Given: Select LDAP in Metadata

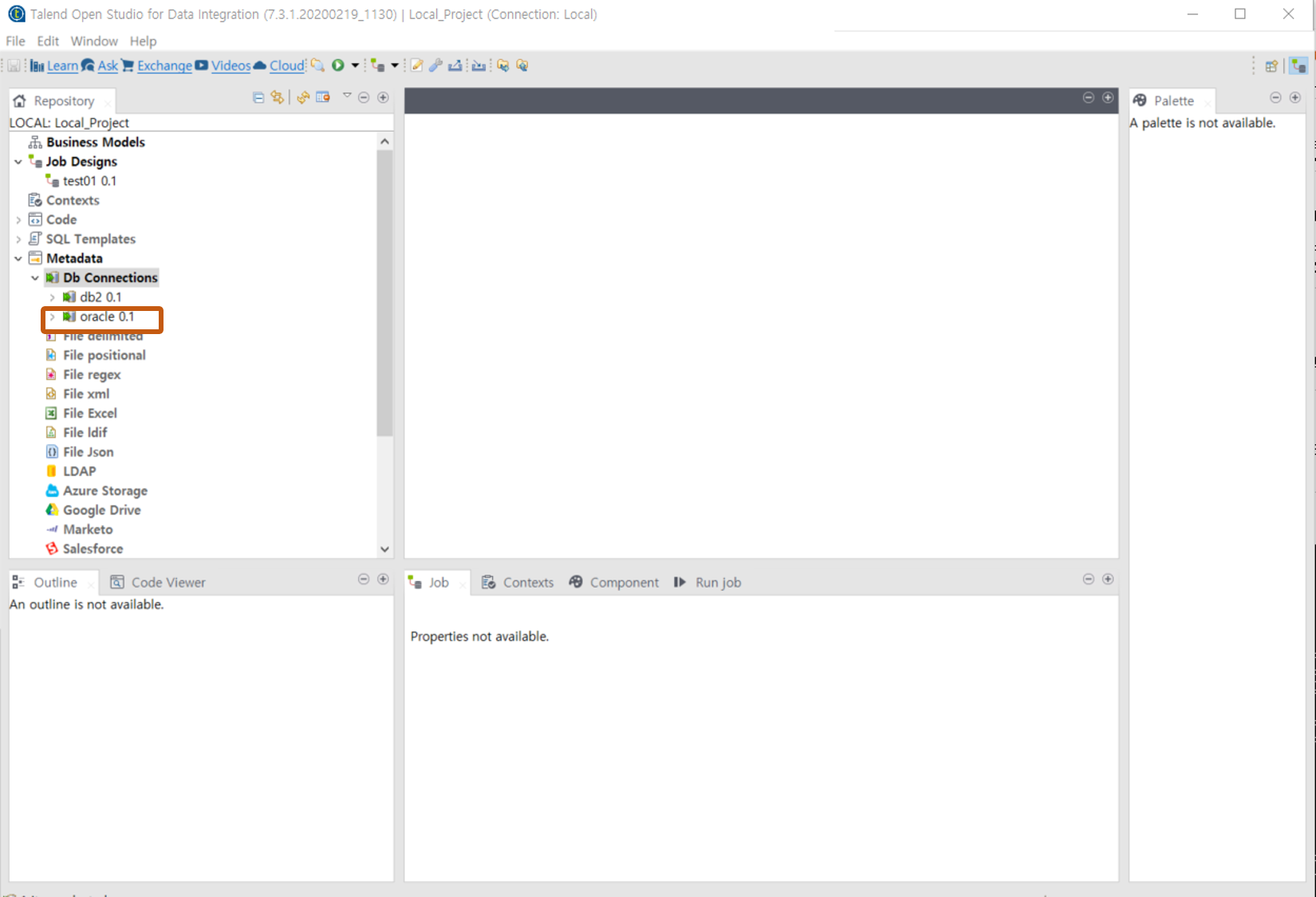Looking at the screenshot, I should [79, 471].
